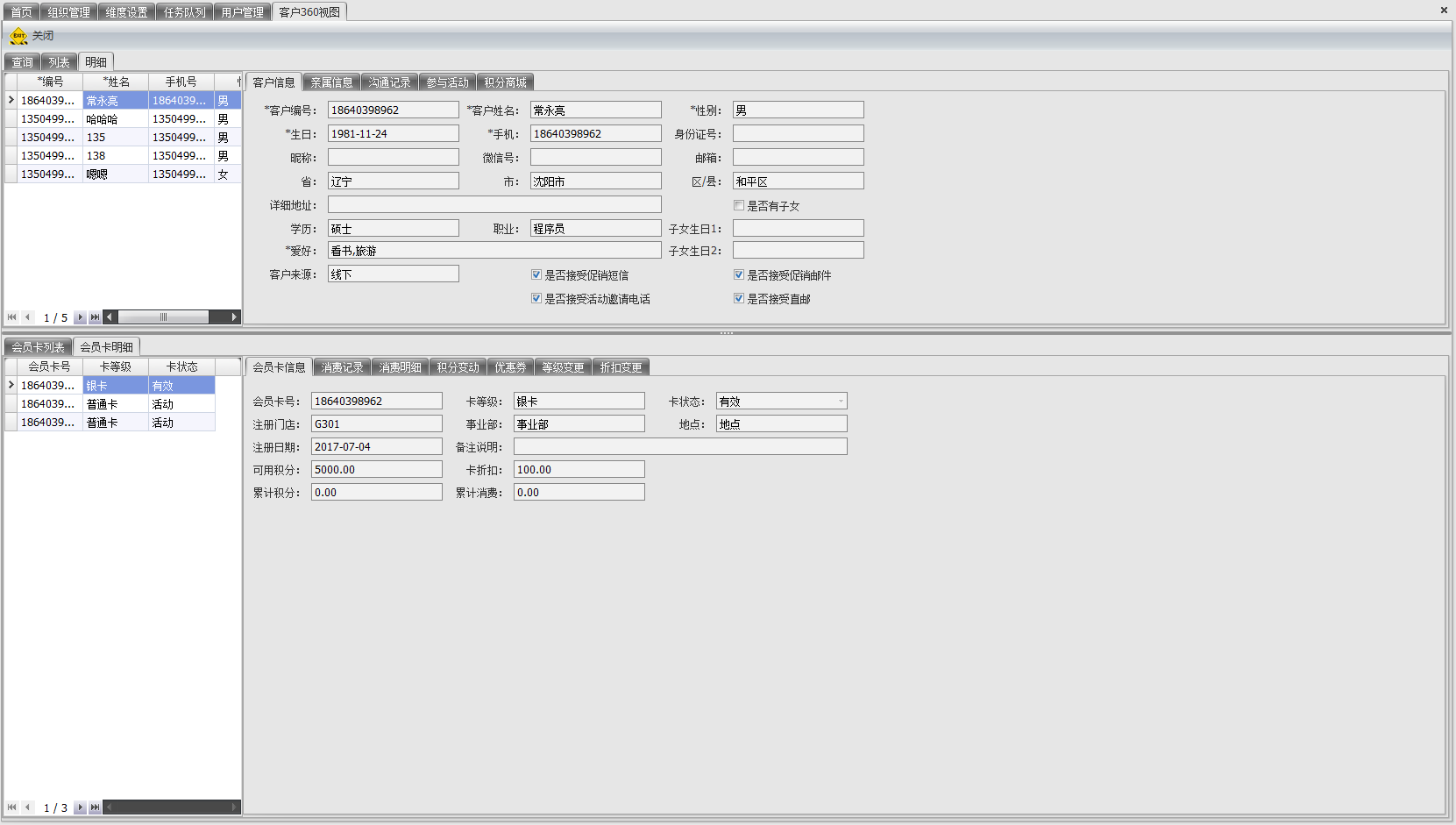
Task: Click the yellow 关闭 exit icon
Action: click(x=18, y=36)
